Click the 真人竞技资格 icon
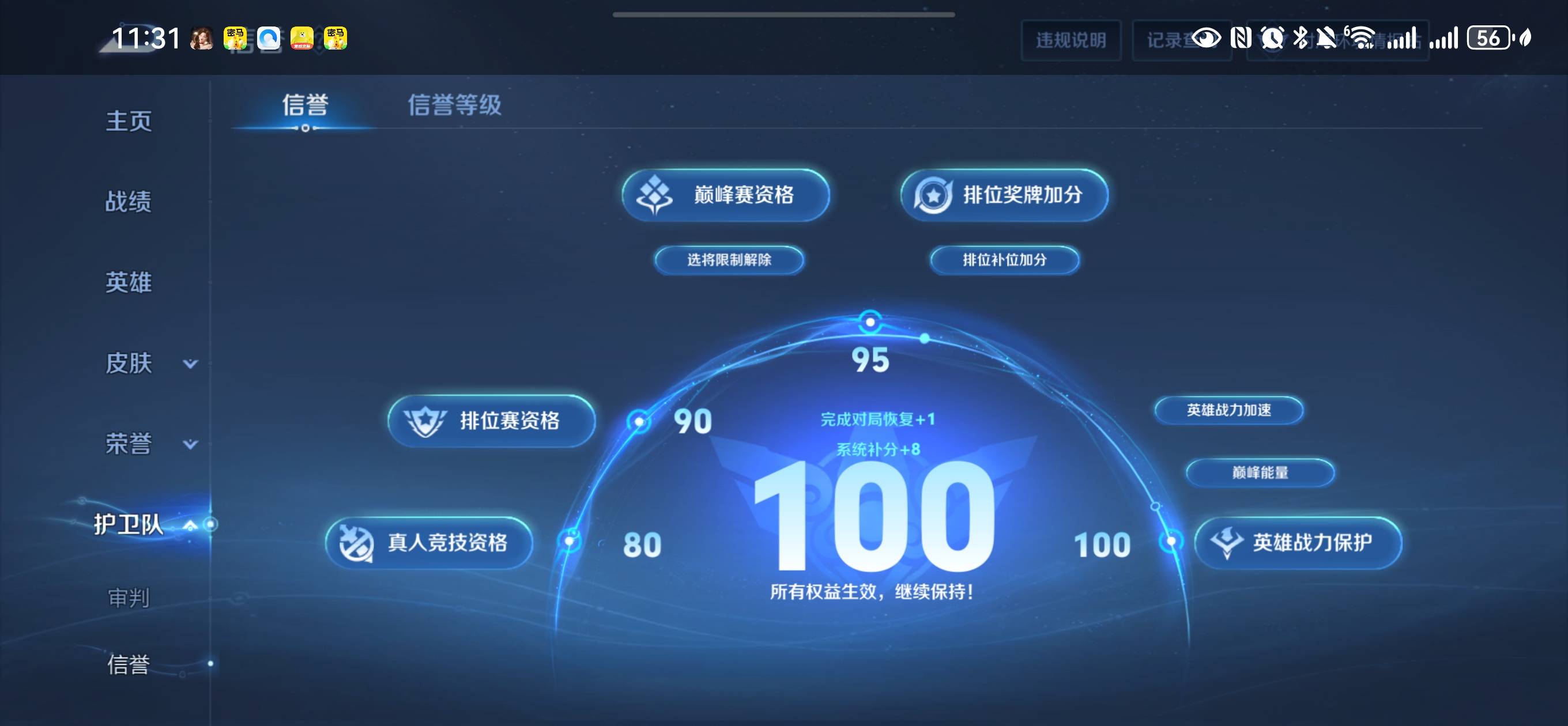 click(x=356, y=543)
